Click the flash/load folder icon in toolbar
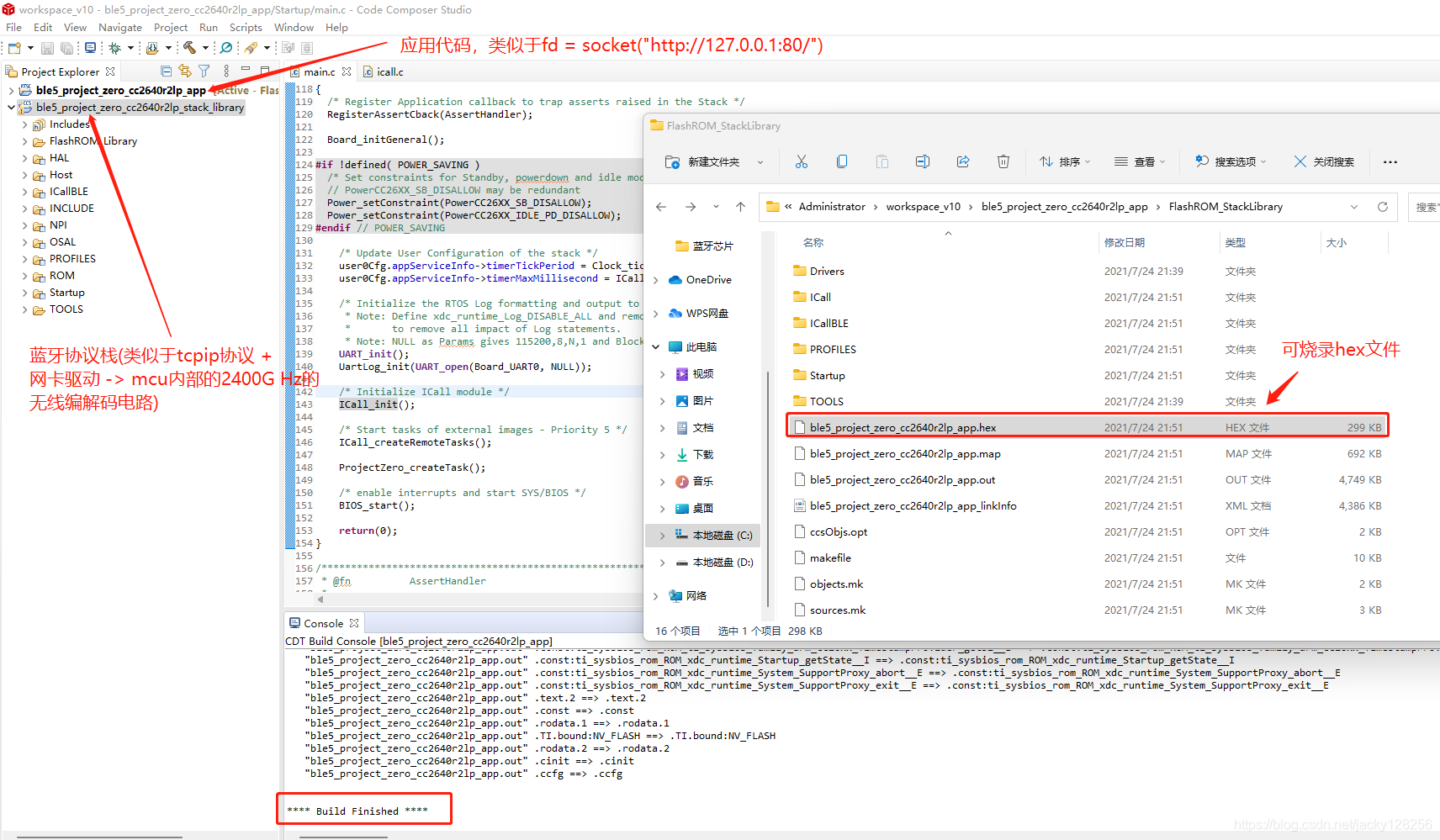The image size is (1440, 840). point(152,48)
